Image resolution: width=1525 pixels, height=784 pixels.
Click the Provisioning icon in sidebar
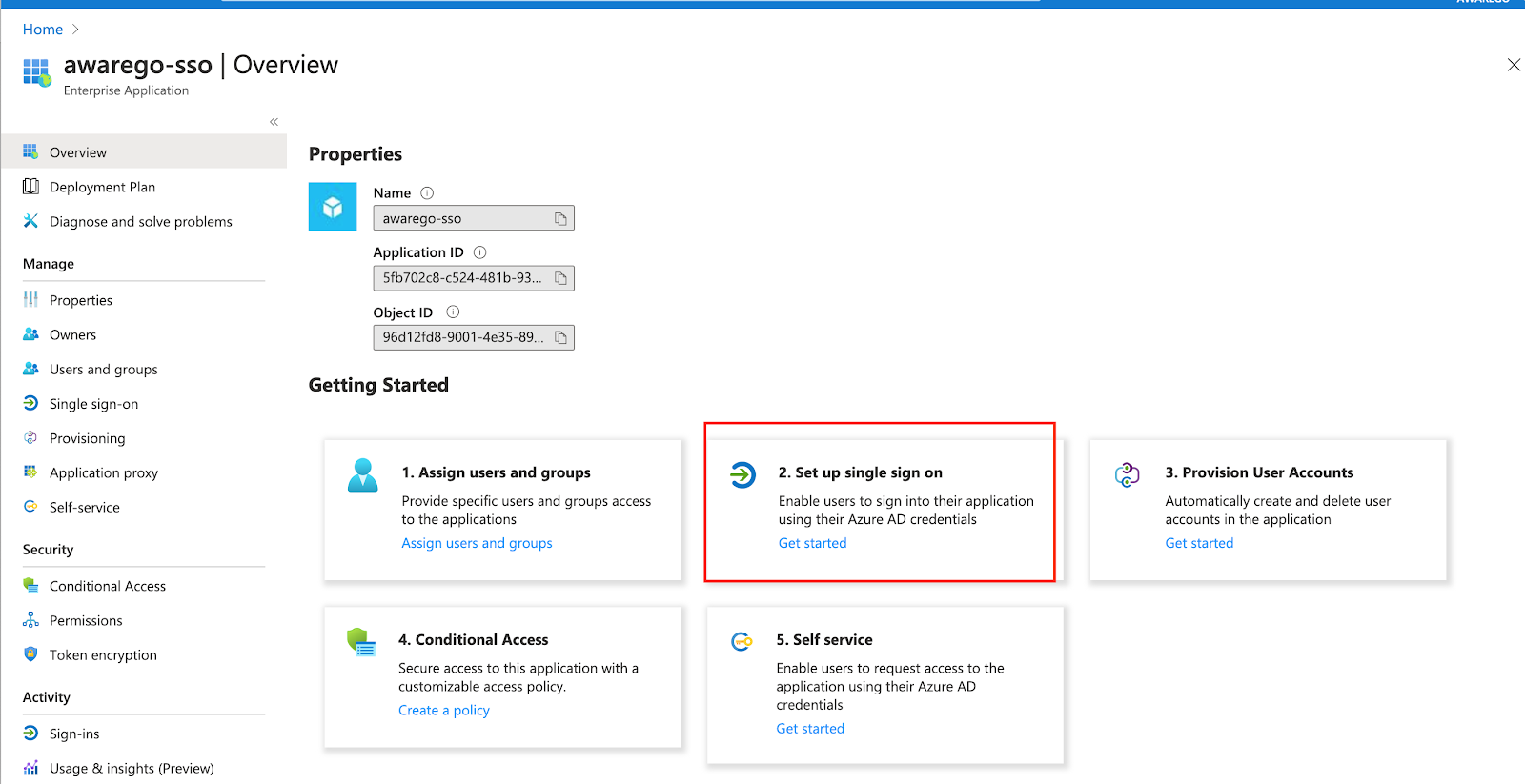(30, 438)
